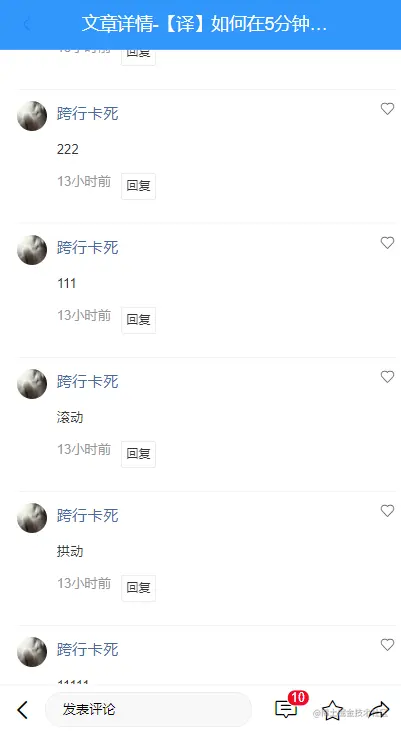This screenshot has height=731, width=401.
Task: Tap back chevron in blue header
Action: (x=27, y=24)
